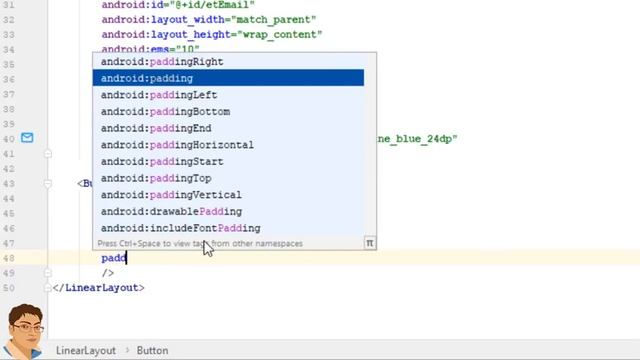Collapse the Button tag fold at line 43

48,184
